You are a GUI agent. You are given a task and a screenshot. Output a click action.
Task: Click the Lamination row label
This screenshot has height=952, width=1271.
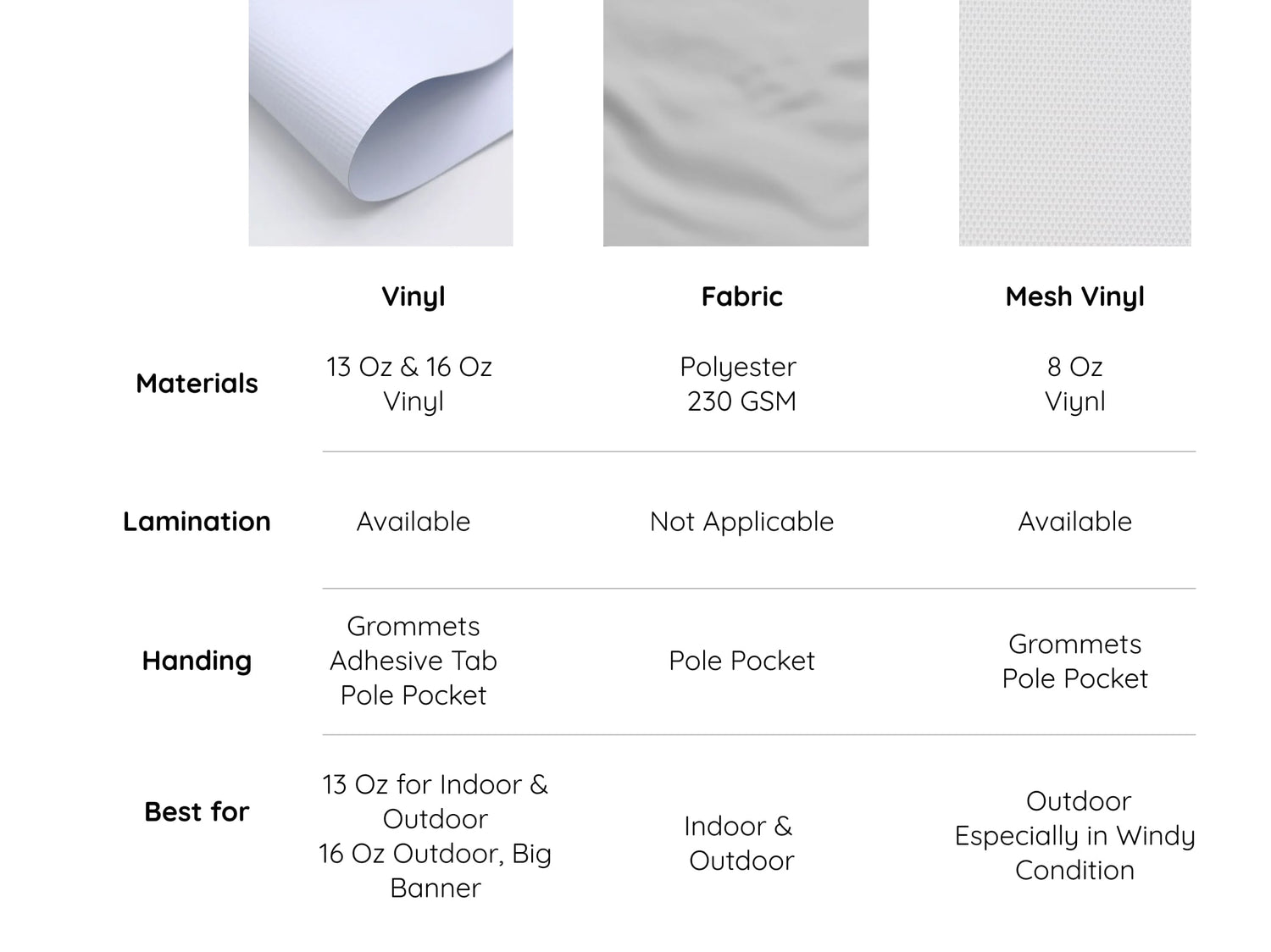coord(197,522)
